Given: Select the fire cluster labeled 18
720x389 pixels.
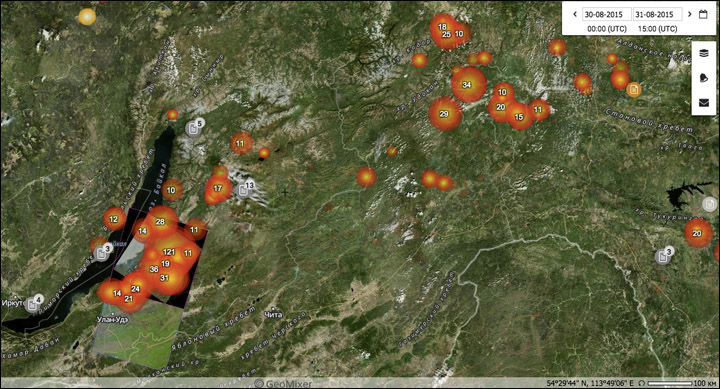Looking at the screenshot, I should pos(442,27).
